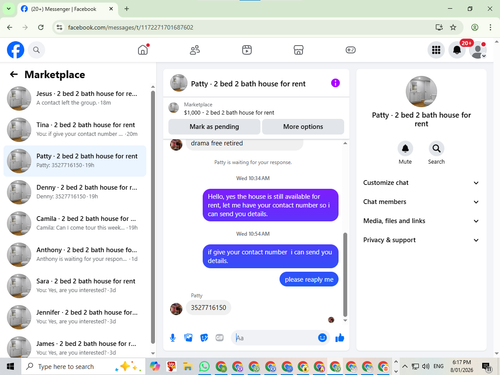Expand the Privacy & support section

pos(421,240)
